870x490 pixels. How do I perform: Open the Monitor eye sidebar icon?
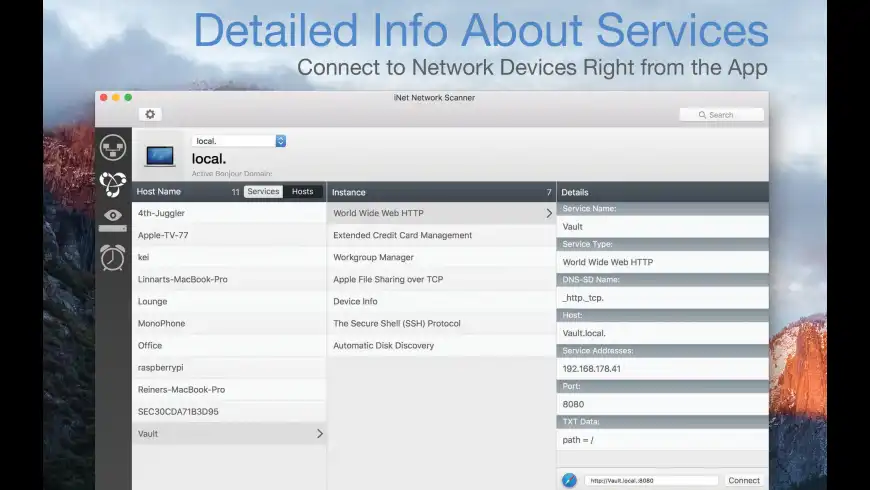[113, 220]
